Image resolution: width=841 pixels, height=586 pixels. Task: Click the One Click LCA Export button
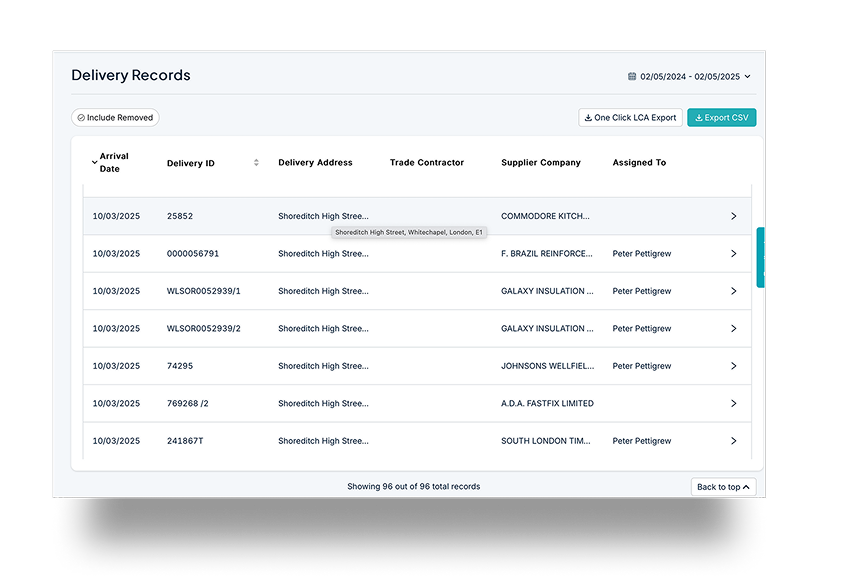point(630,117)
